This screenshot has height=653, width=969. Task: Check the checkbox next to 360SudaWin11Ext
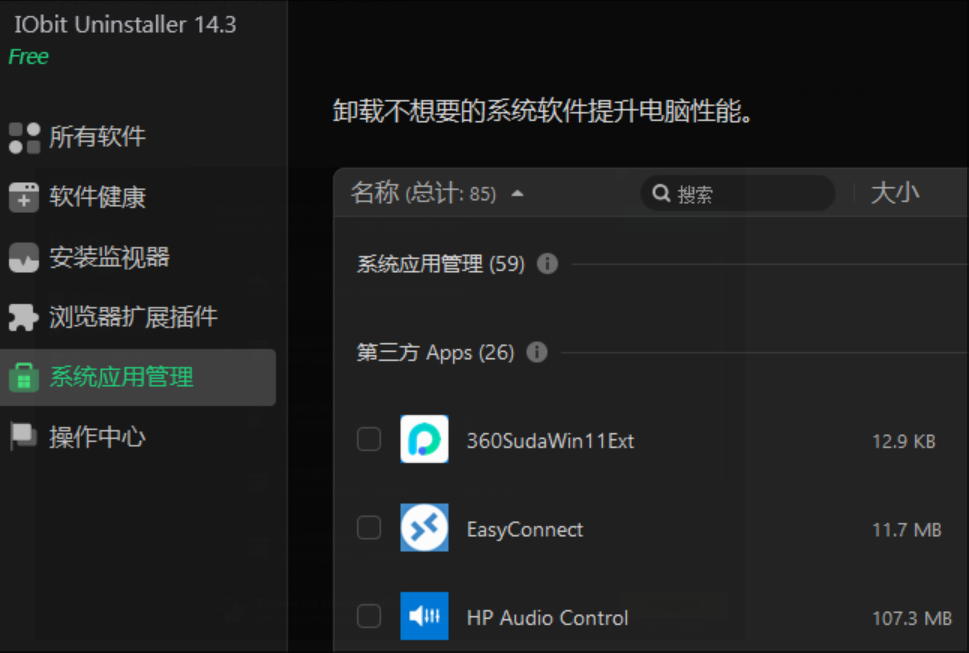368,439
